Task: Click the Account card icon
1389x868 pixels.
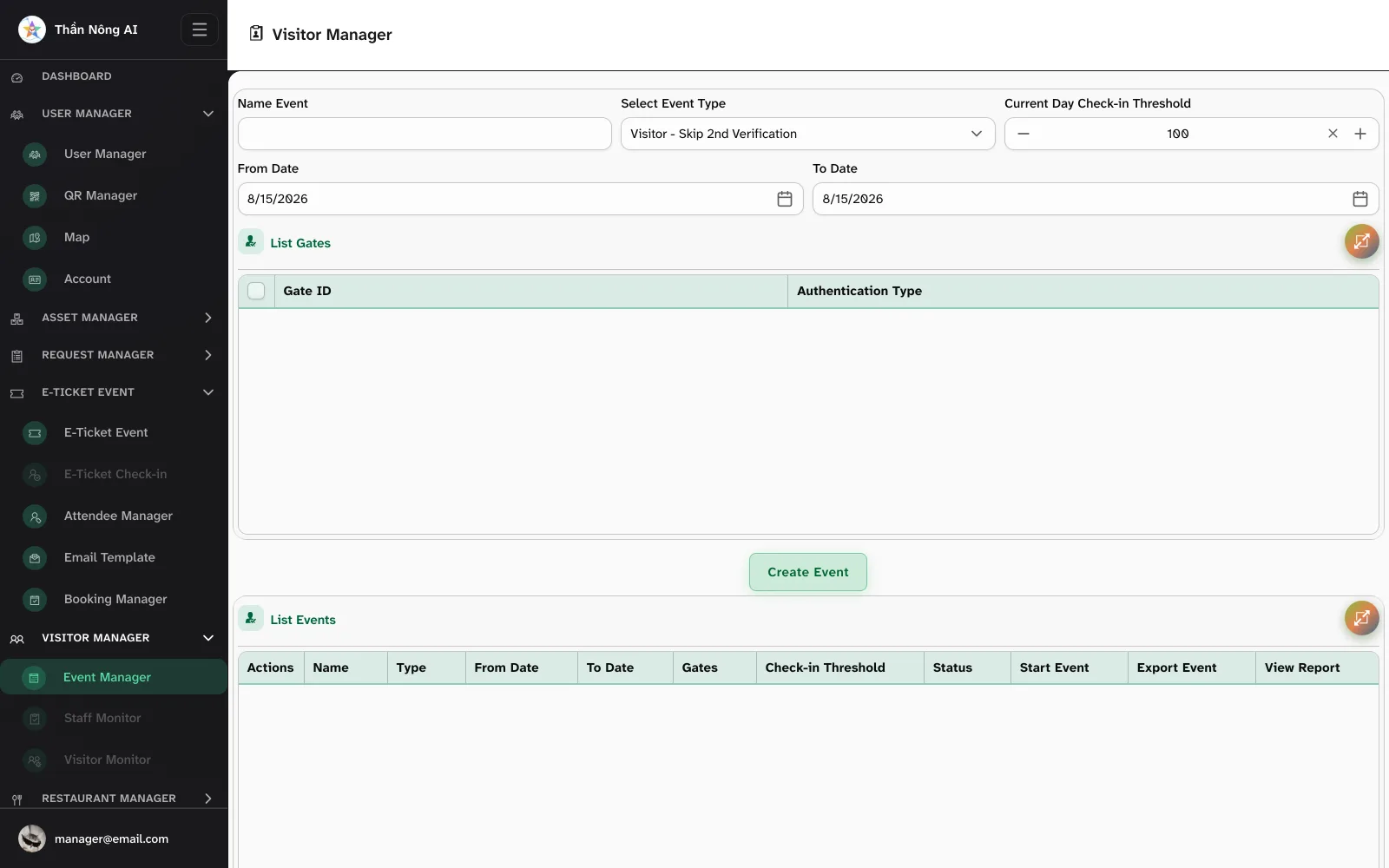Action: click(35, 279)
